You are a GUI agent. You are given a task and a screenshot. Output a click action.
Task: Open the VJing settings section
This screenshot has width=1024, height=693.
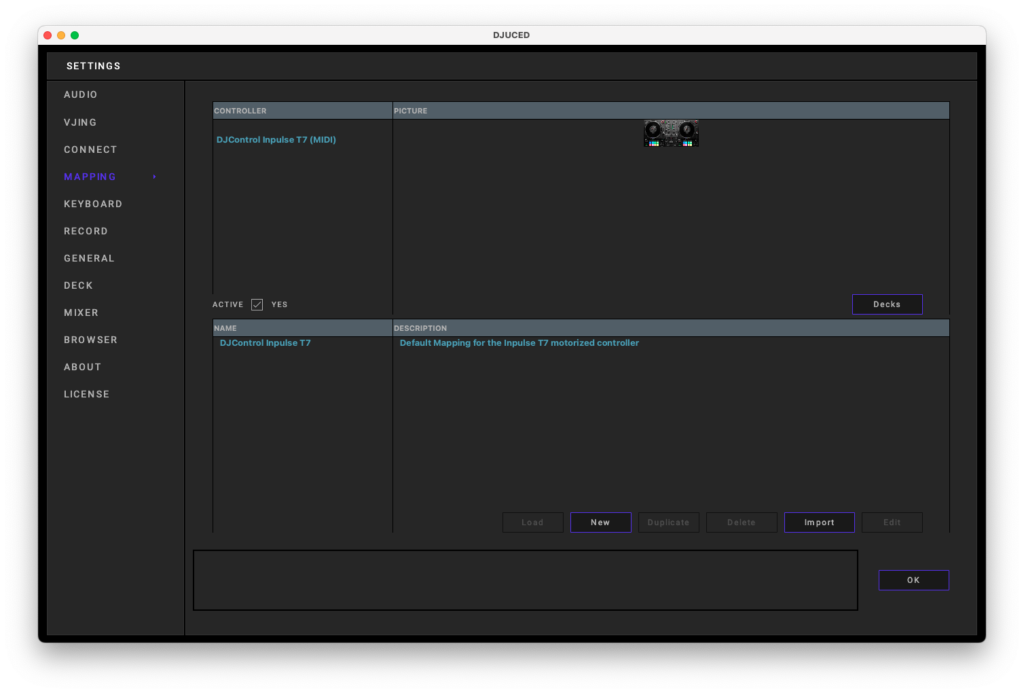coord(81,122)
